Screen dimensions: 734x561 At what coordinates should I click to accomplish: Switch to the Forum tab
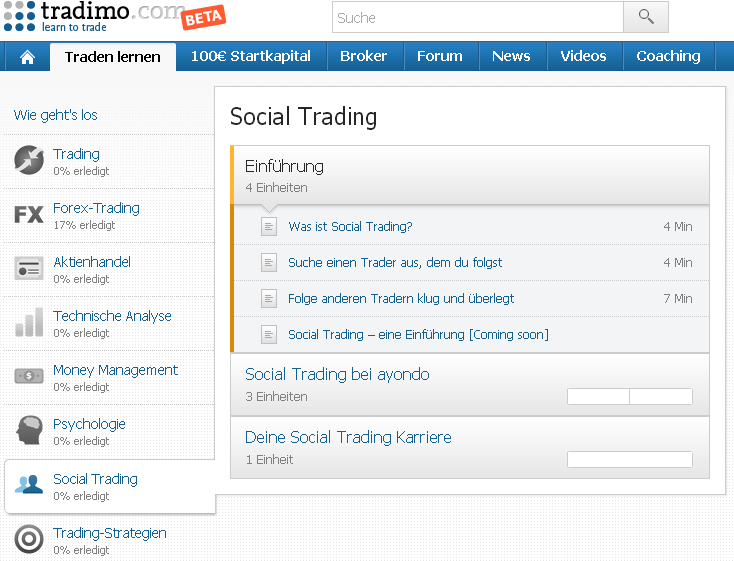(x=439, y=57)
